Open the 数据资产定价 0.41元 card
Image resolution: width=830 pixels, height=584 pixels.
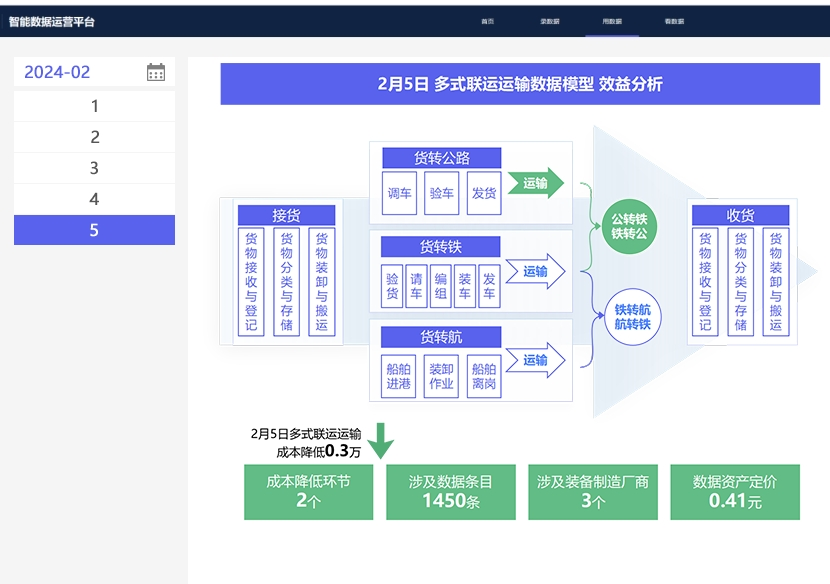pos(735,491)
